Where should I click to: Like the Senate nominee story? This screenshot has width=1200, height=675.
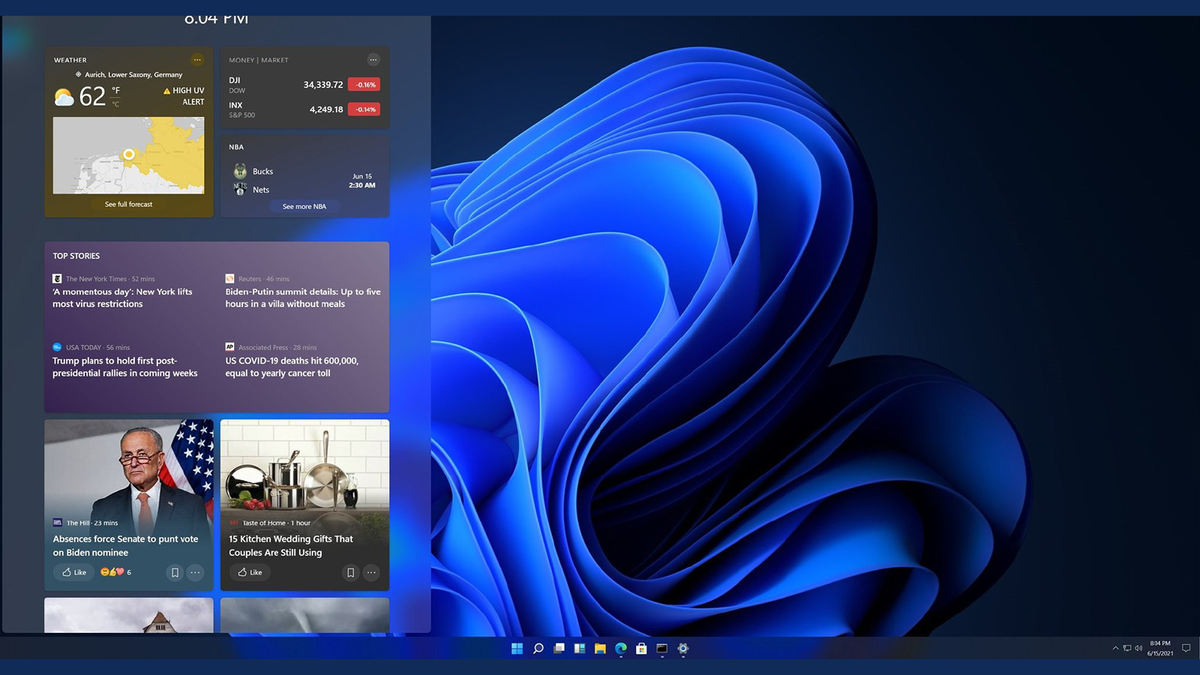point(73,572)
